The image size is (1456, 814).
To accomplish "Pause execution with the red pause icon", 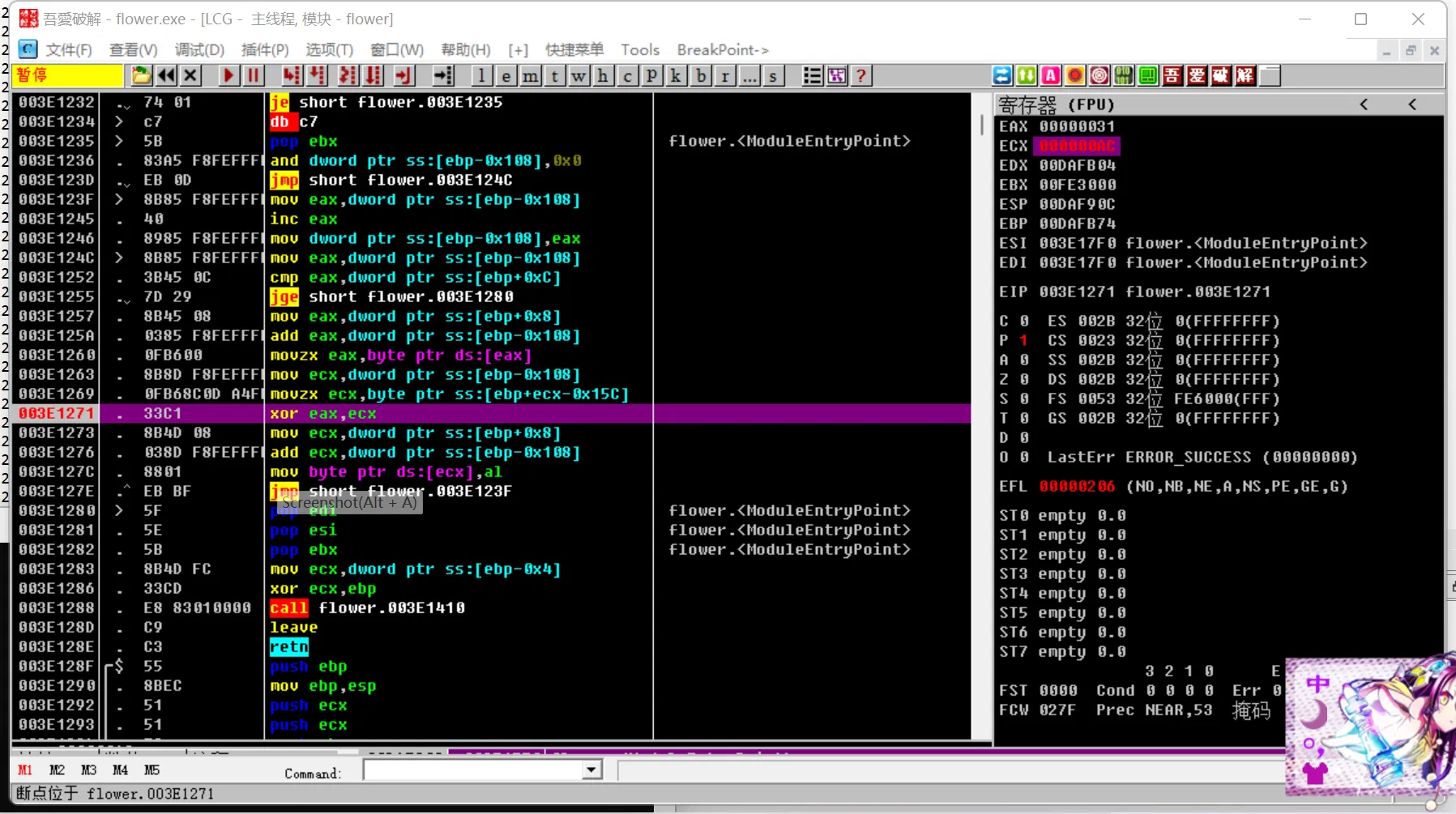I will [253, 75].
